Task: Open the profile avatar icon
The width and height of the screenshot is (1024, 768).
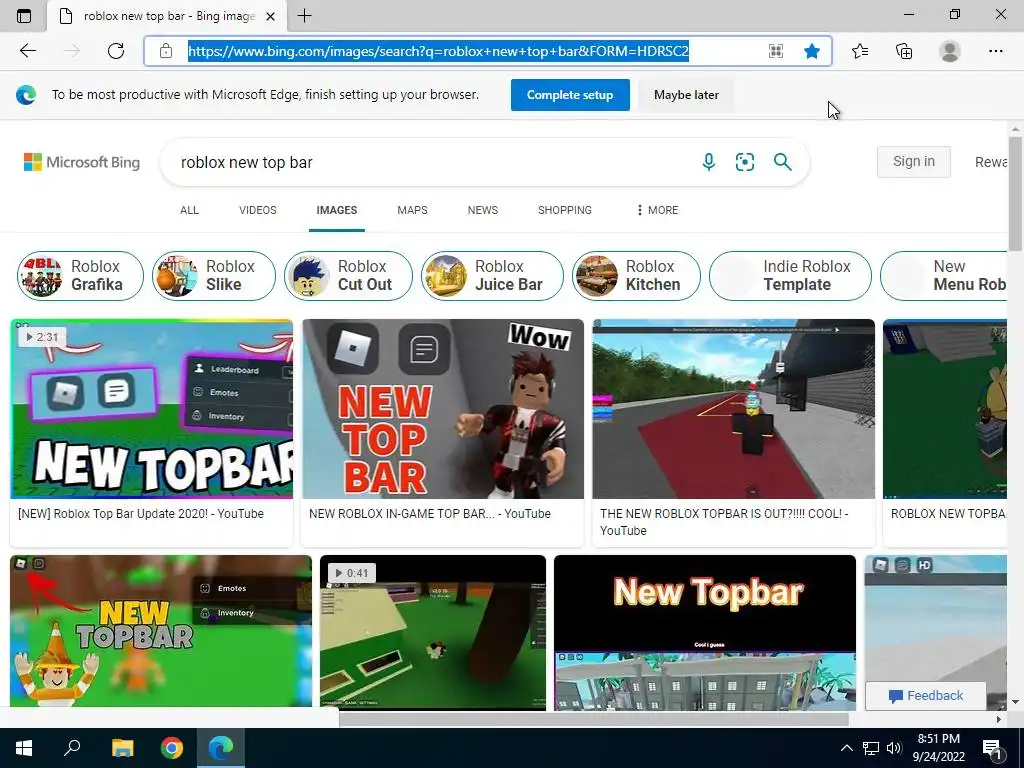Action: tap(950, 51)
